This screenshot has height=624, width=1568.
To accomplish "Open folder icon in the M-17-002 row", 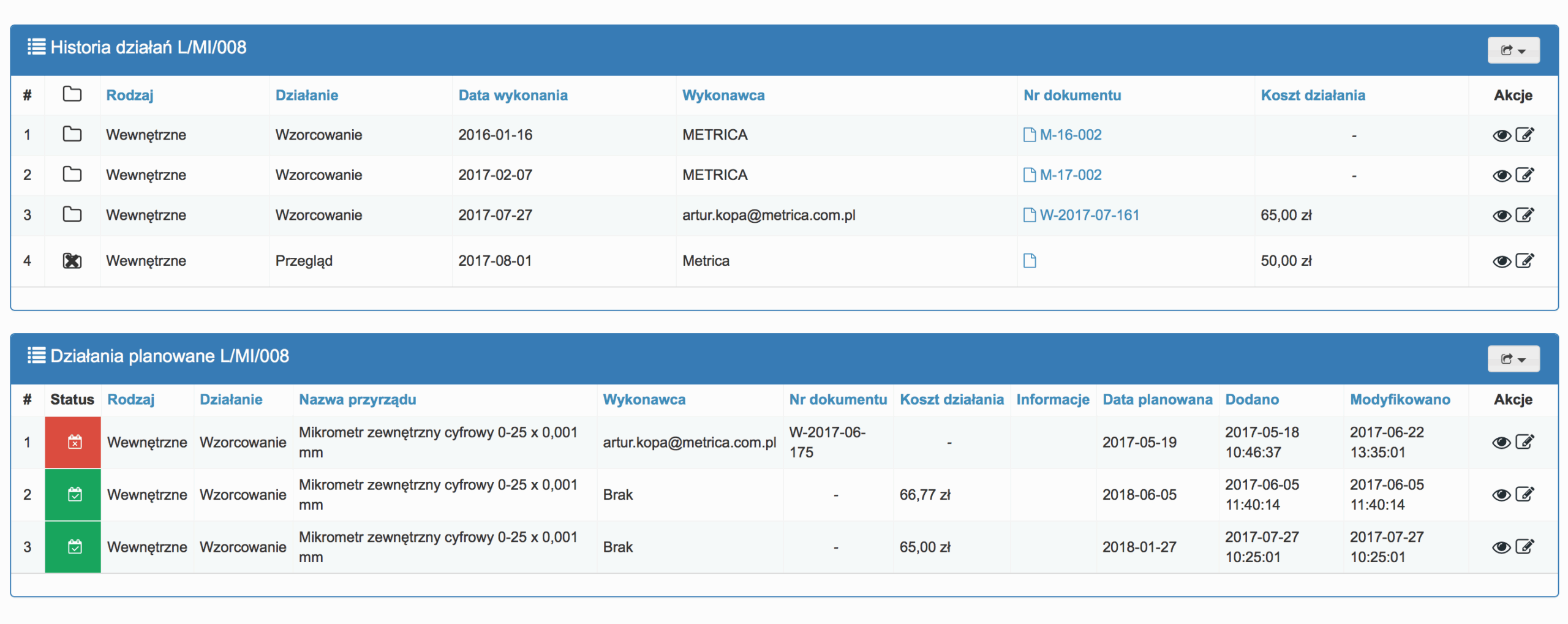I will tap(72, 175).
